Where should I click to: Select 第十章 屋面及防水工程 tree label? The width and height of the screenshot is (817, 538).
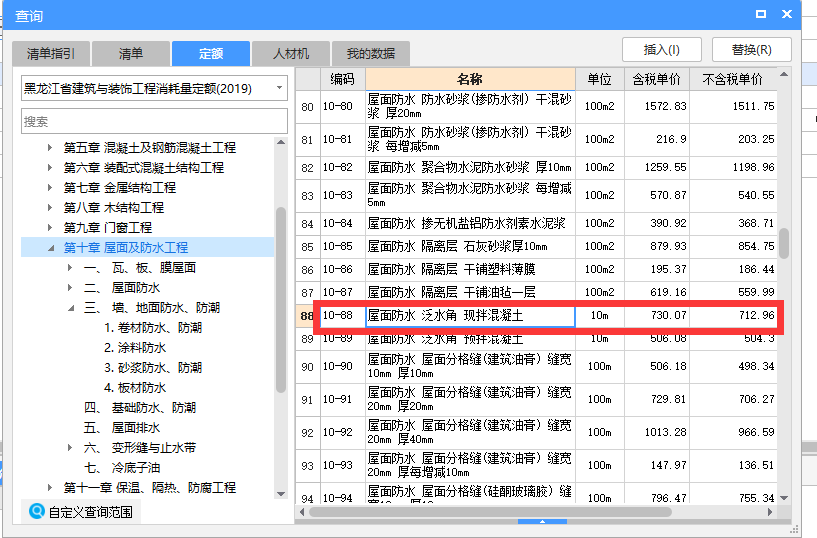126,247
